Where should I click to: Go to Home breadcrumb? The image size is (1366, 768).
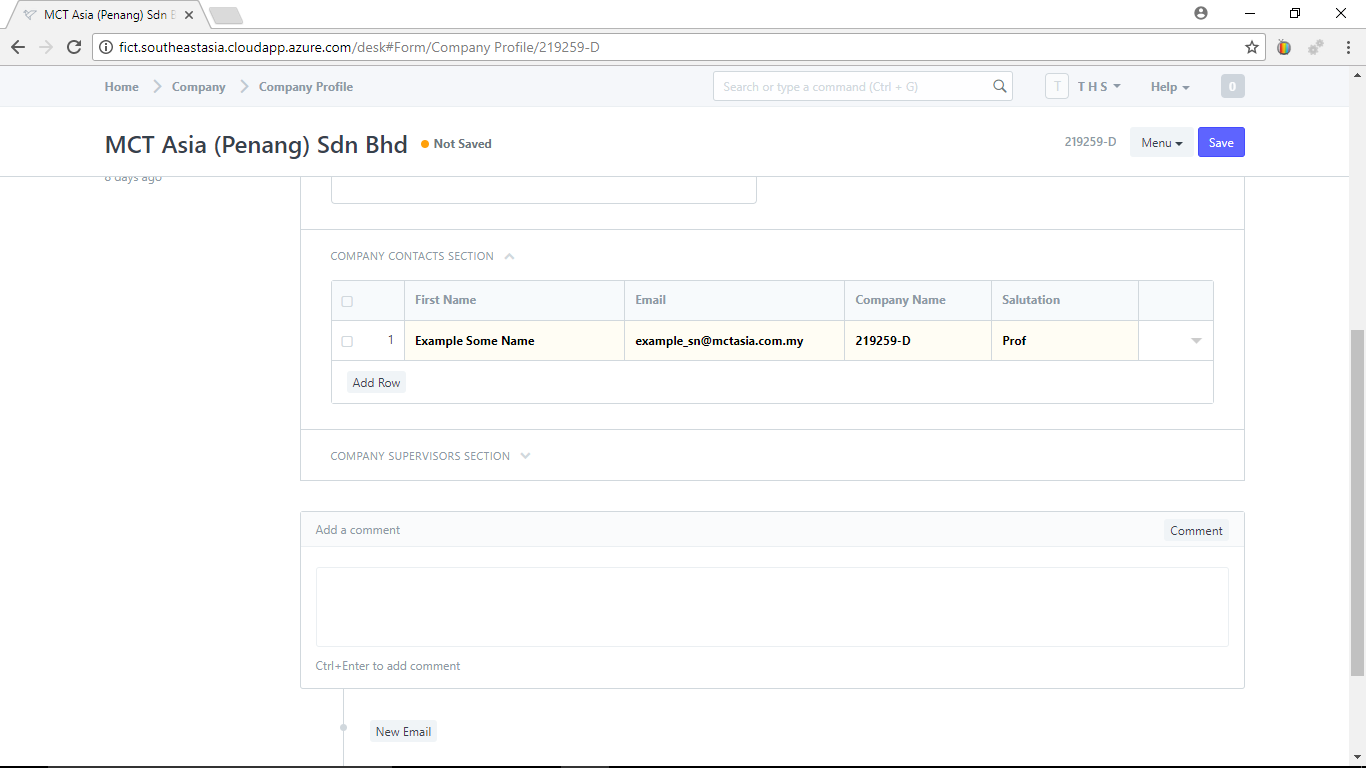(122, 87)
